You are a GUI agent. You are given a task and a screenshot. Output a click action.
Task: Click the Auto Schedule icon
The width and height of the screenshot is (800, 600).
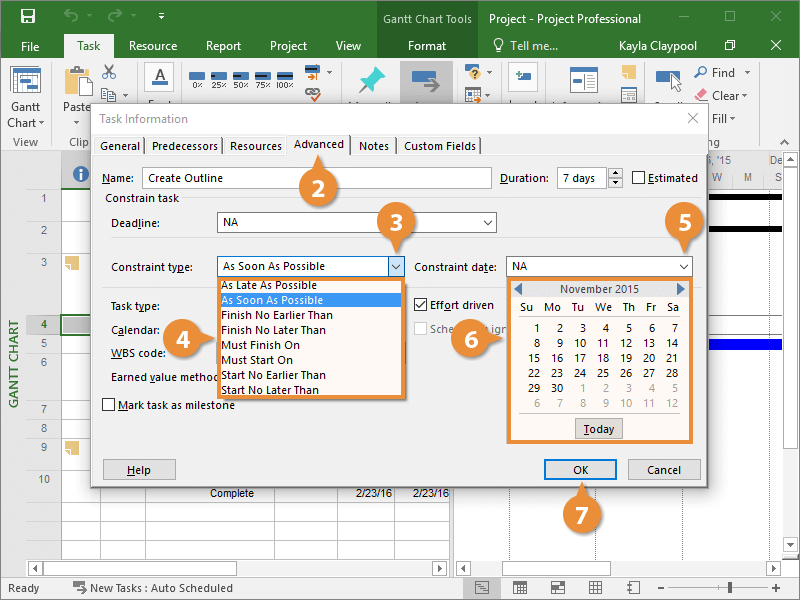[427, 81]
